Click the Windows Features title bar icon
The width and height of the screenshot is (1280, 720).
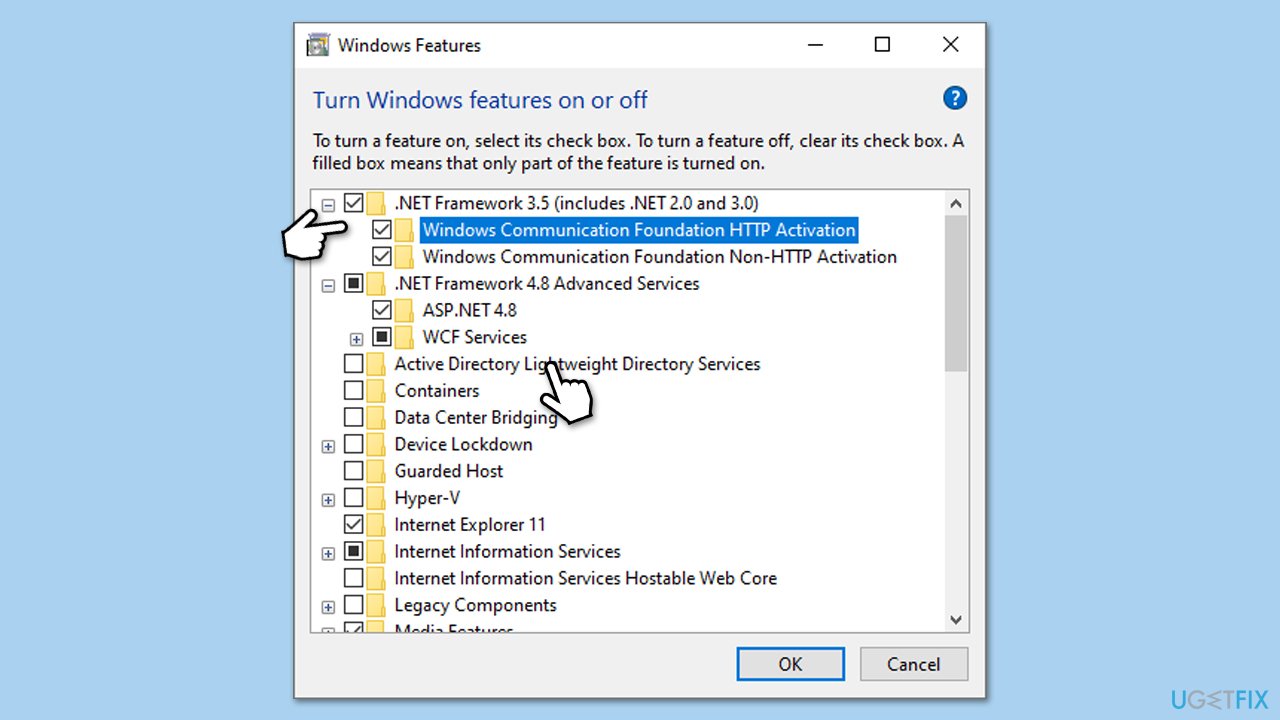click(x=317, y=45)
